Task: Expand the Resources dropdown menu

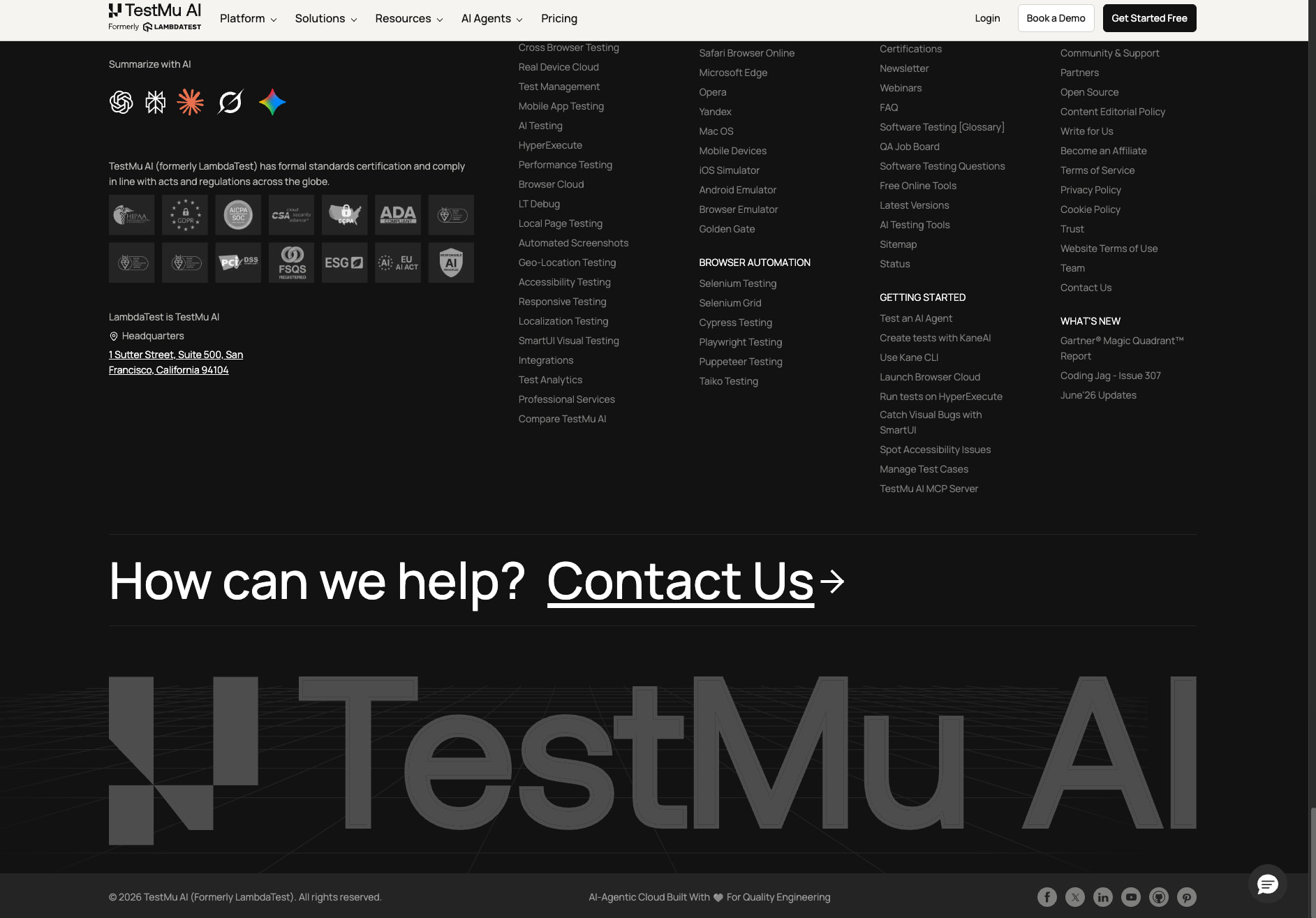Action: [409, 19]
